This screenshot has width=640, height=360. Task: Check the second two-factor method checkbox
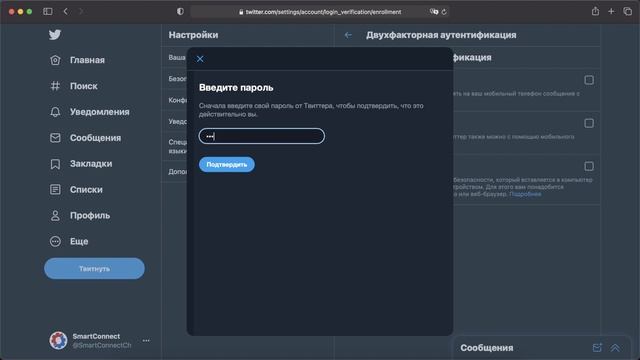coord(589,123)
